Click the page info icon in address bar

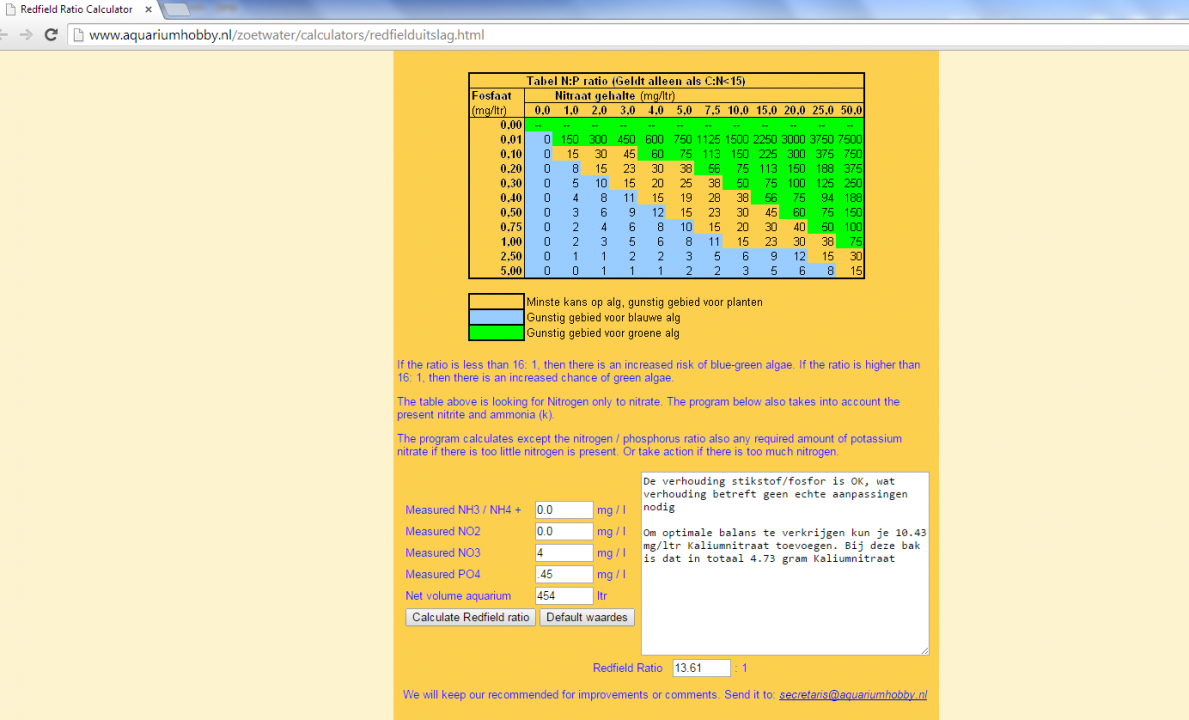78,35
